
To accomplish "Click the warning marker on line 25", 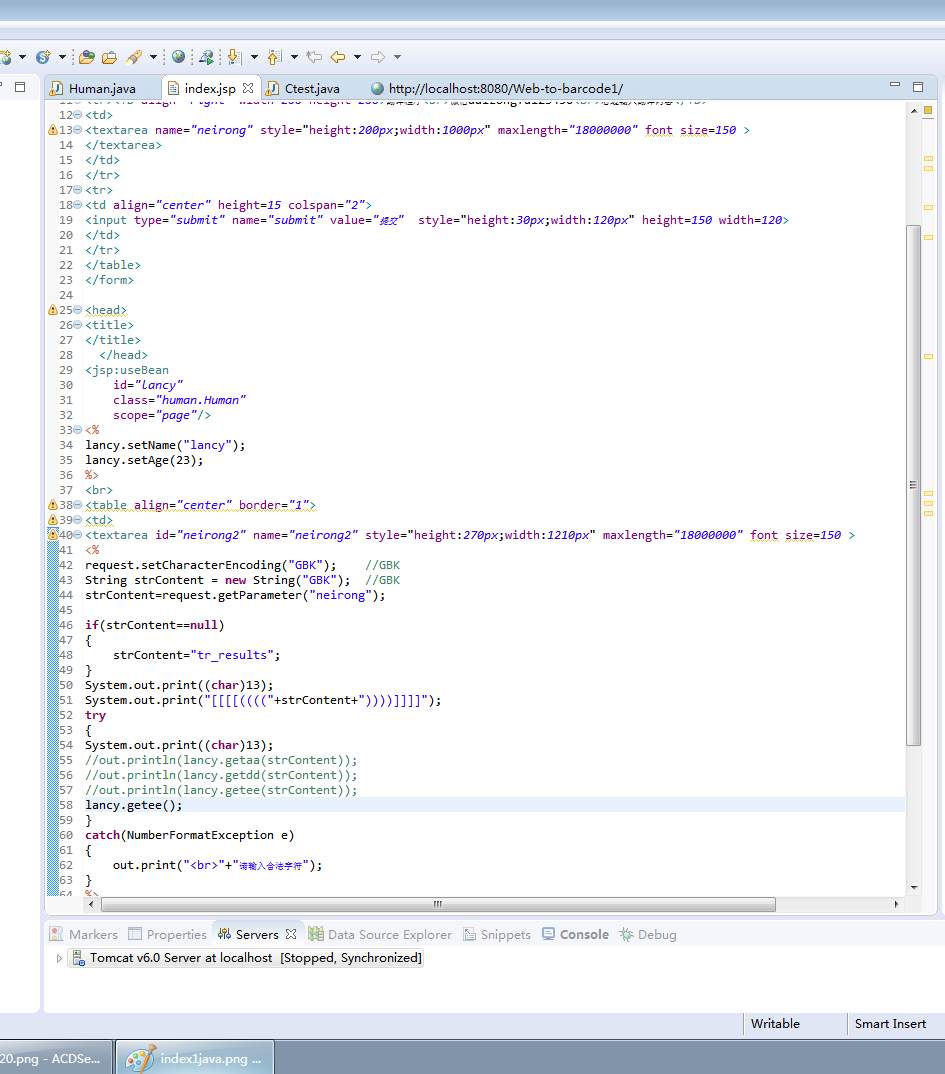I will click(x=53, y=310).
